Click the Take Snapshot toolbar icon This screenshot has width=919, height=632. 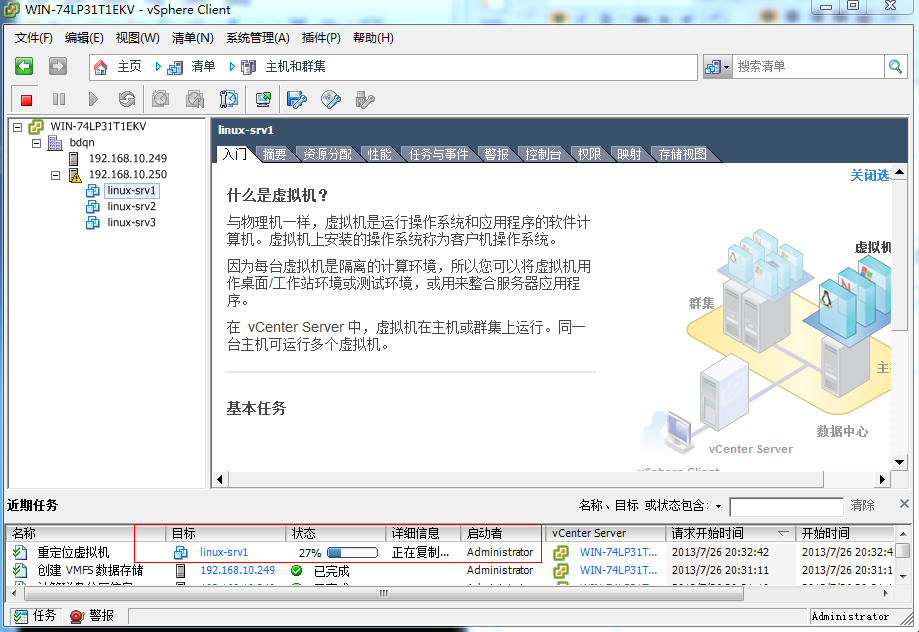coord(160,99)
